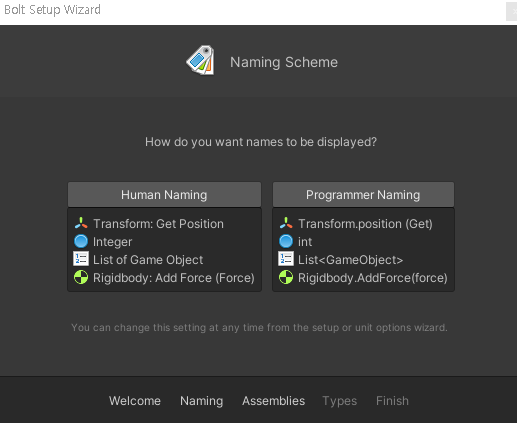Click blue circle icon beside 'Integer'
Viewport: 517px width, 423px height.
pos(81,241)
